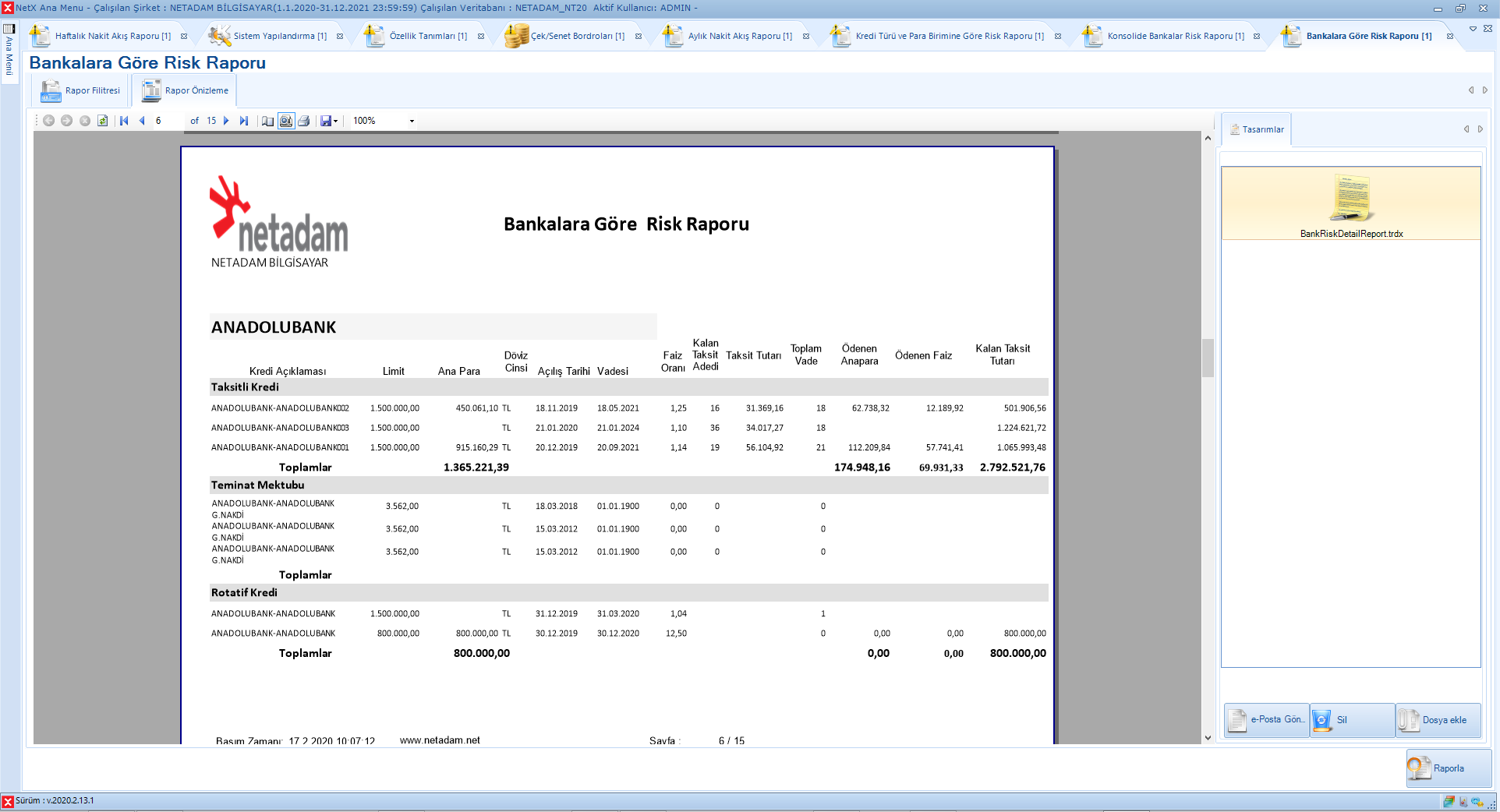The width and height of the screenshot is (1500, 812).
Task: Click the blue floppy disk export icon
Action: tap(326, 121)
